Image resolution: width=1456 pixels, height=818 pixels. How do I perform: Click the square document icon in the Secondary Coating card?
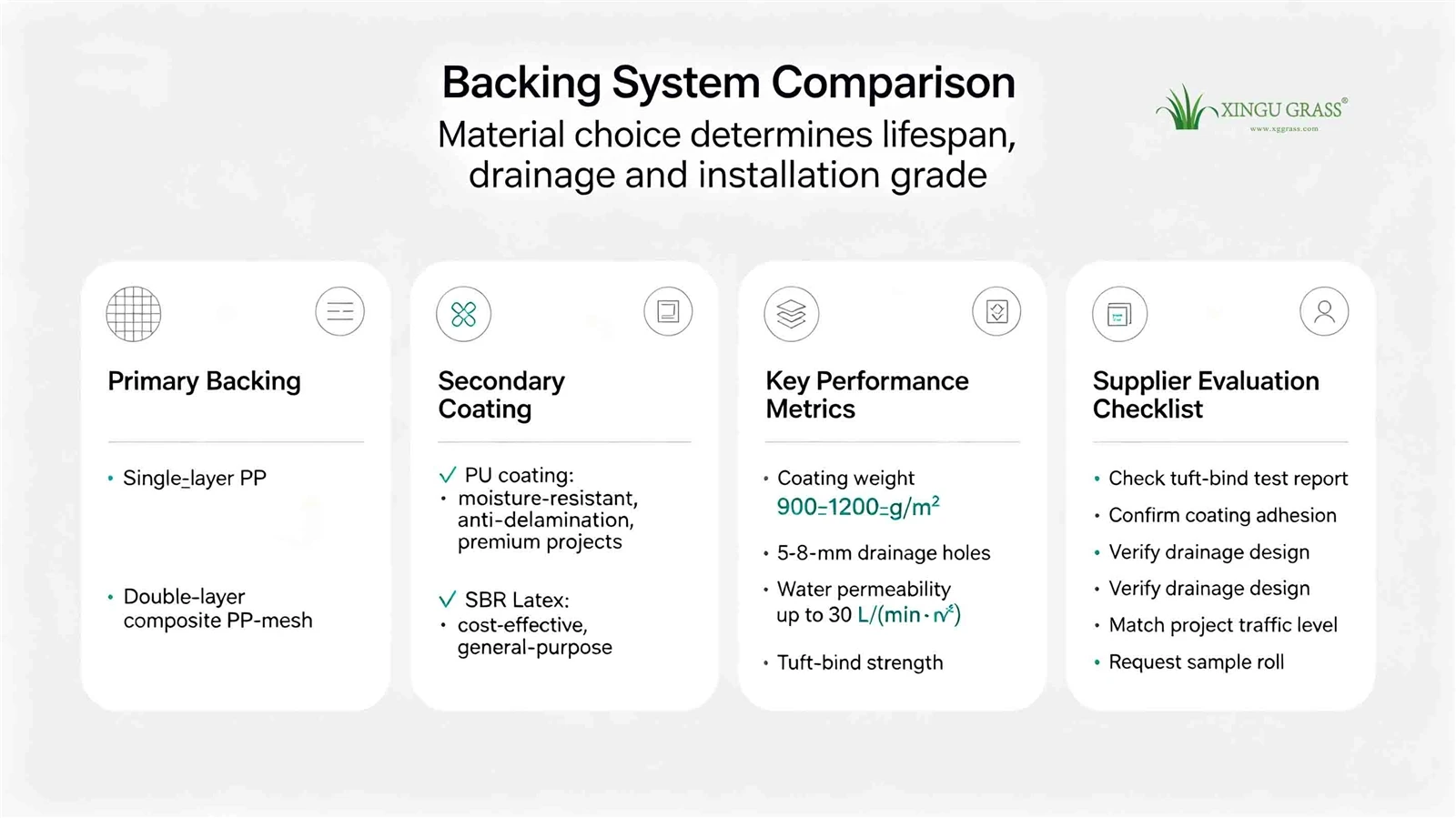(x=668, y=311)
